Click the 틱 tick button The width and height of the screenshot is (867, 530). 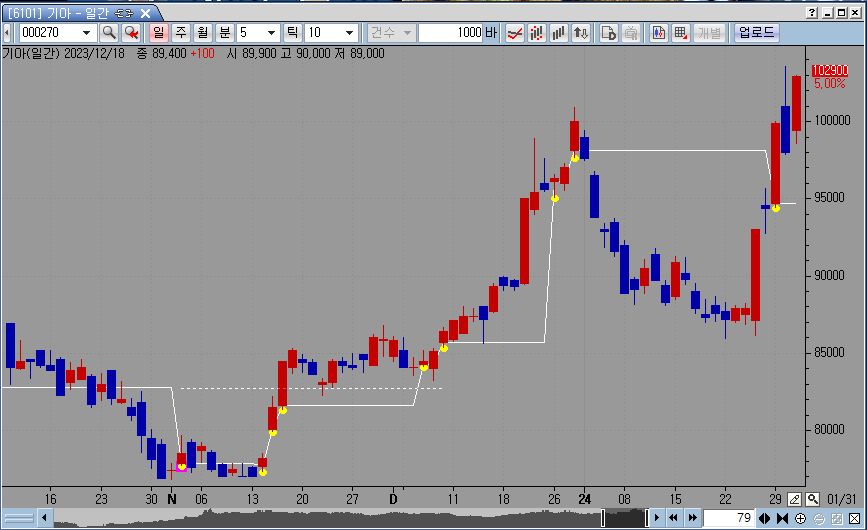[293, 33]
